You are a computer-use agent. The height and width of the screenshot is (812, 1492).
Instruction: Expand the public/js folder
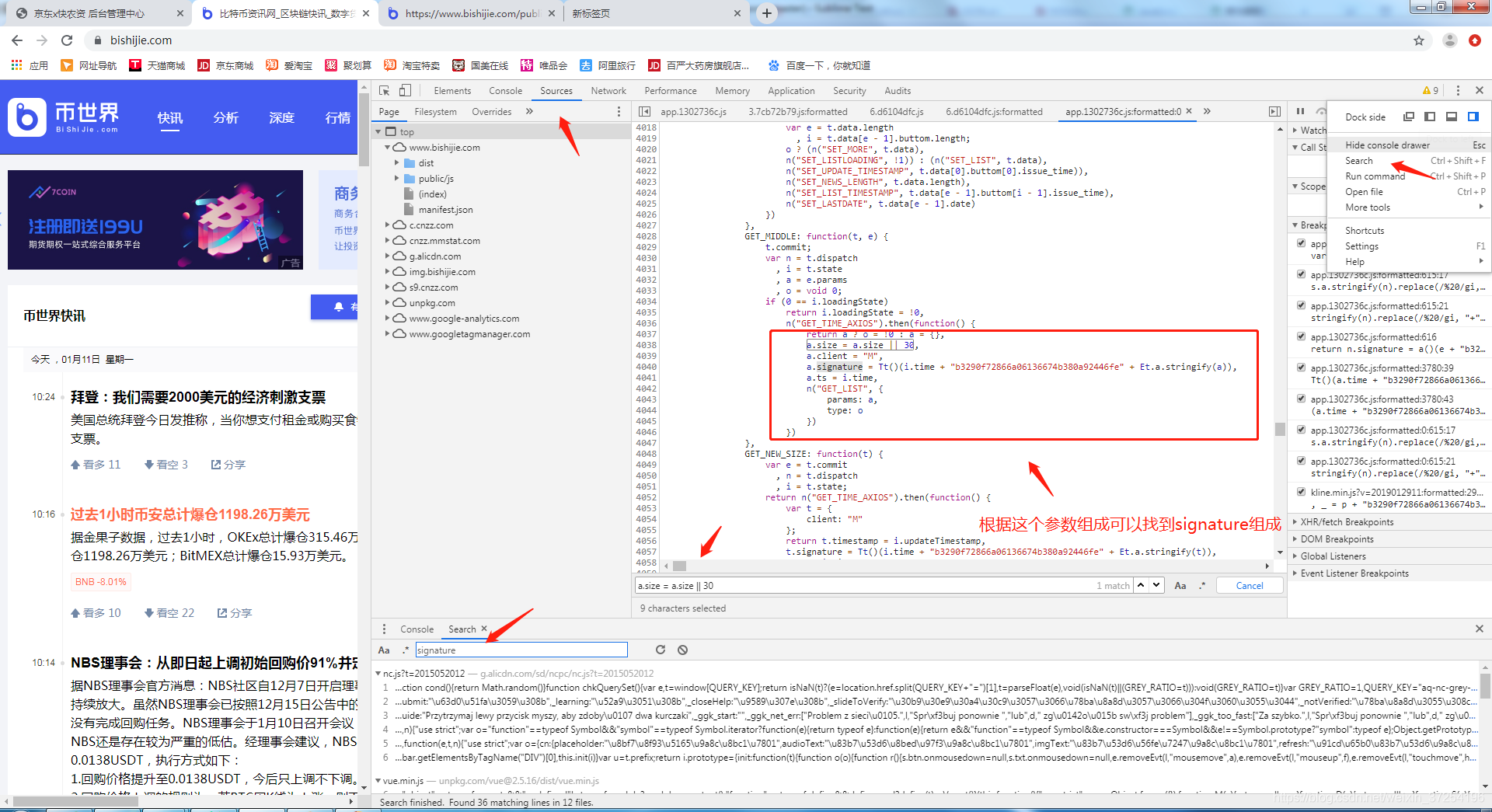[396, 179]
